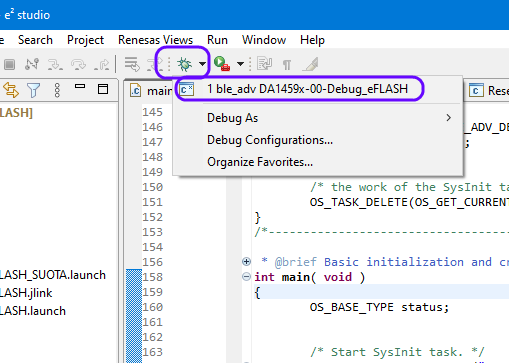Choose Organize Favorites... option

pos(260,162)
